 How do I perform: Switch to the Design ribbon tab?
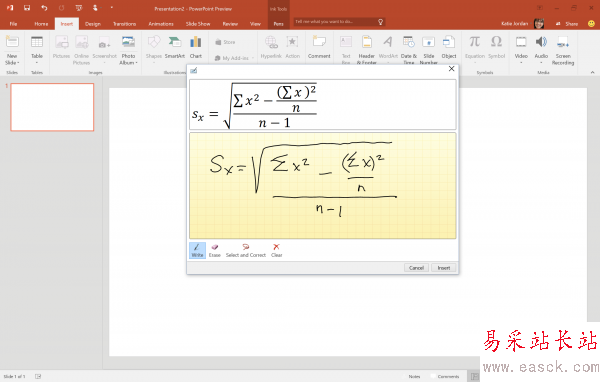click(x=93, y=24)
